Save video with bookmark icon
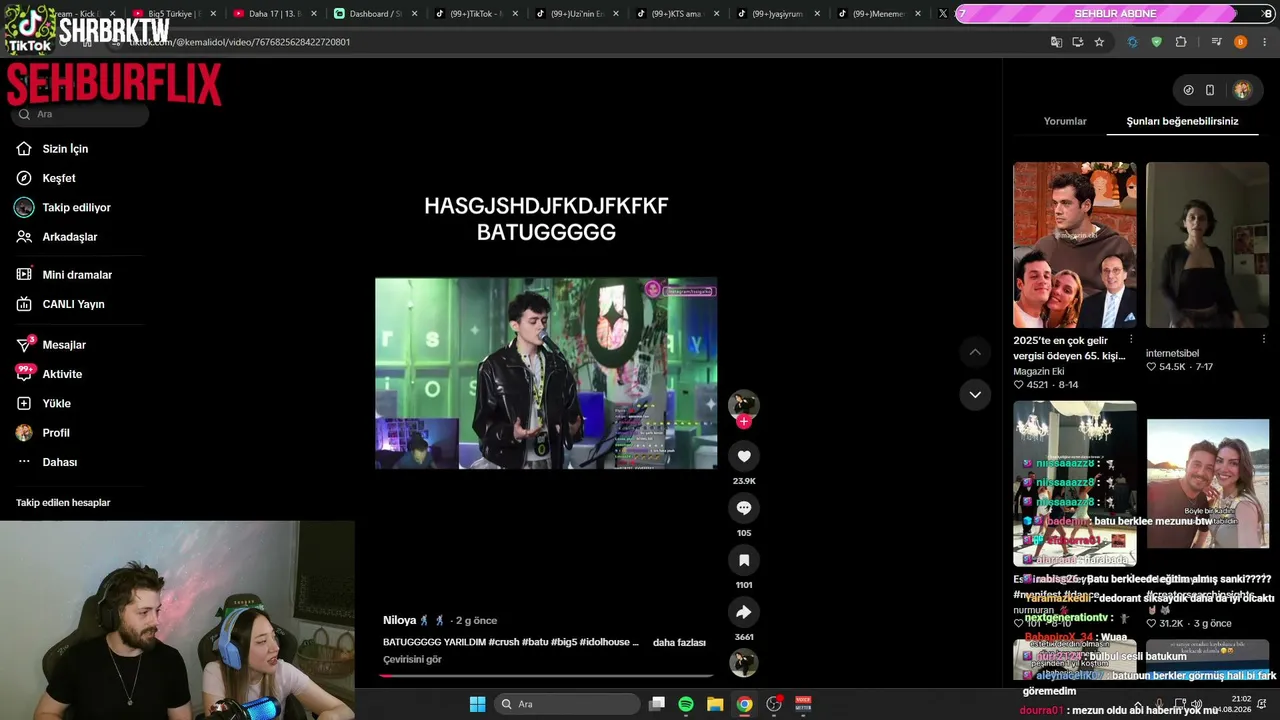Image resolution: width=1280 pixels, height=720 pixels. [744, 560]
